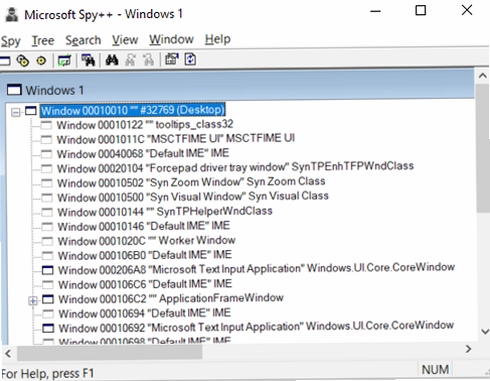The image size is (490, 381).
Task: Click the vertical scrollbar down arrow
Action: [x=484, y=332]
